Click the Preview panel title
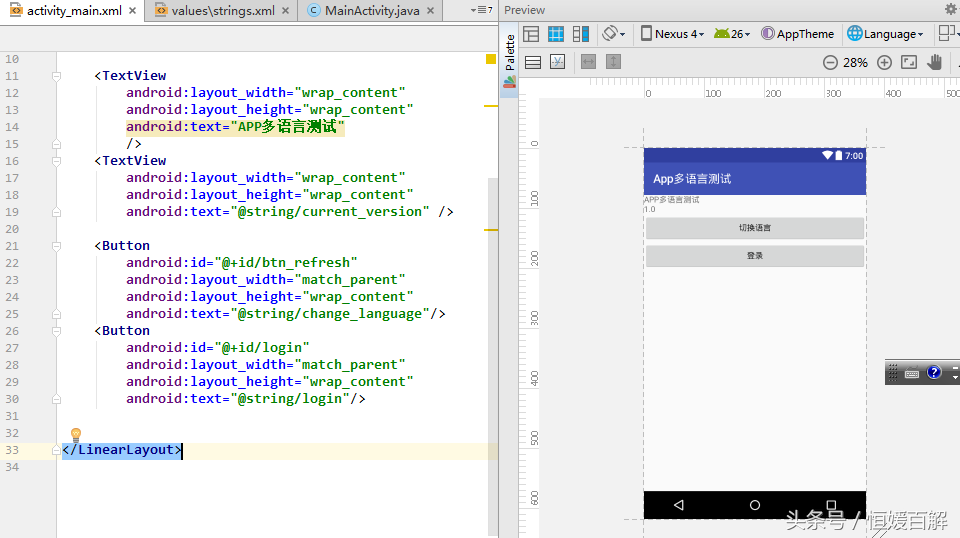This screenshot has height=538, width=960. click(x=524, y=10)
